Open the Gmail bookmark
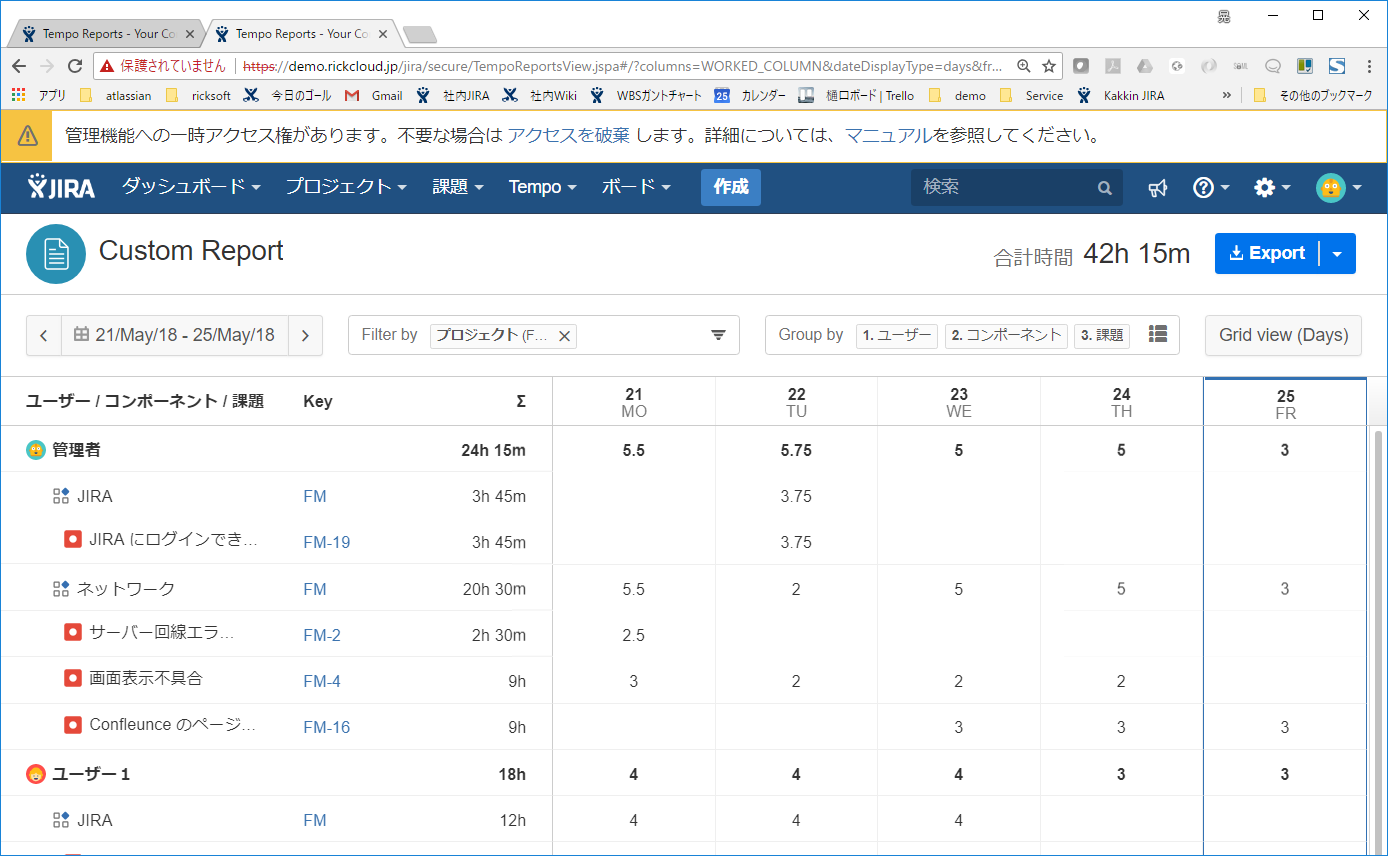The image size is (1388, 856). point(373,96)
